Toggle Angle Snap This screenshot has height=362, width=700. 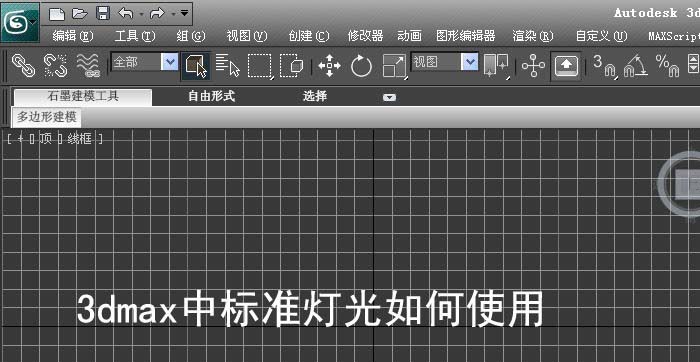(635, 66)
